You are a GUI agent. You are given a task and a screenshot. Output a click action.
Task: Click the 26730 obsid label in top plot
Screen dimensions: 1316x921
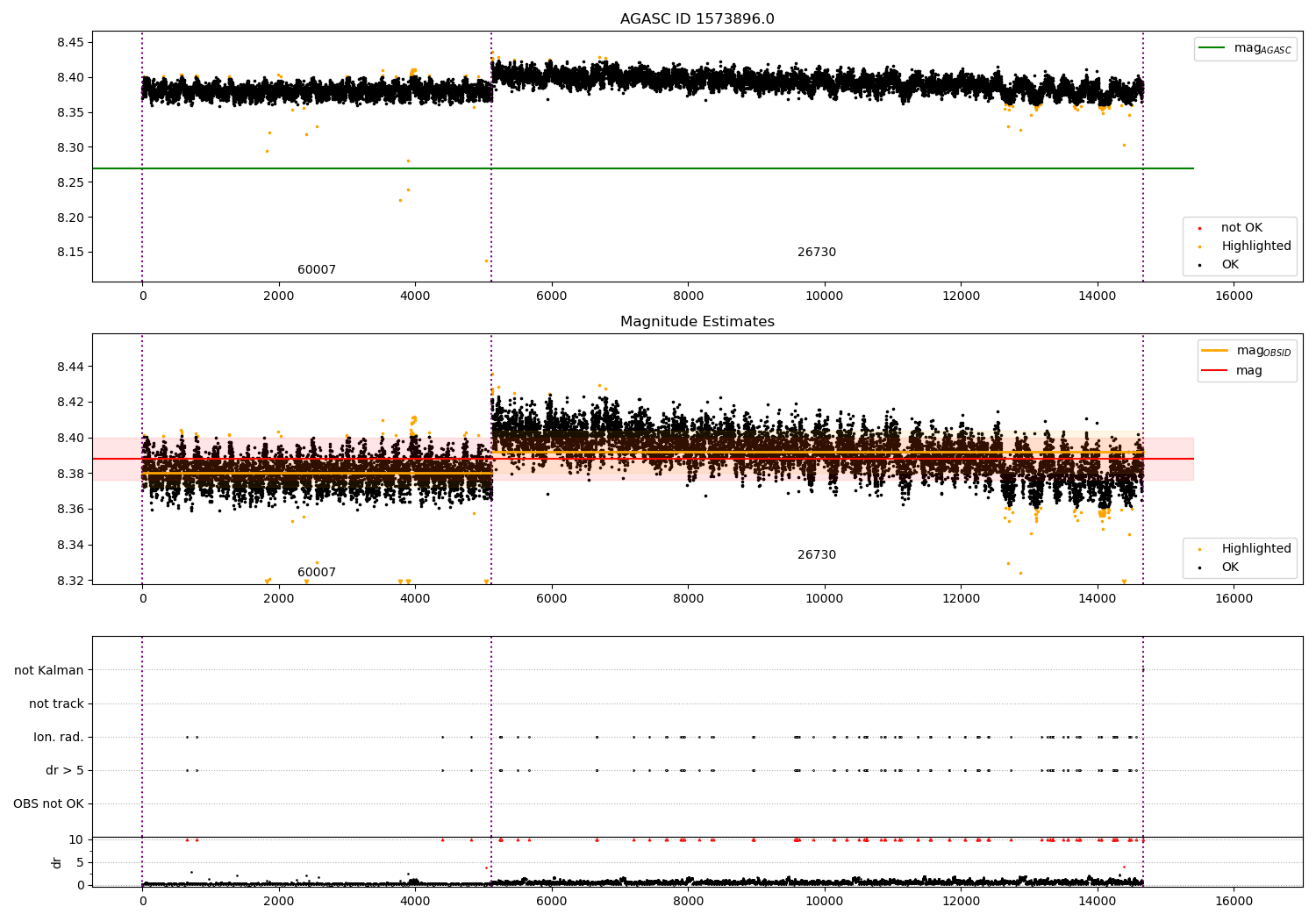coord(817,253)
